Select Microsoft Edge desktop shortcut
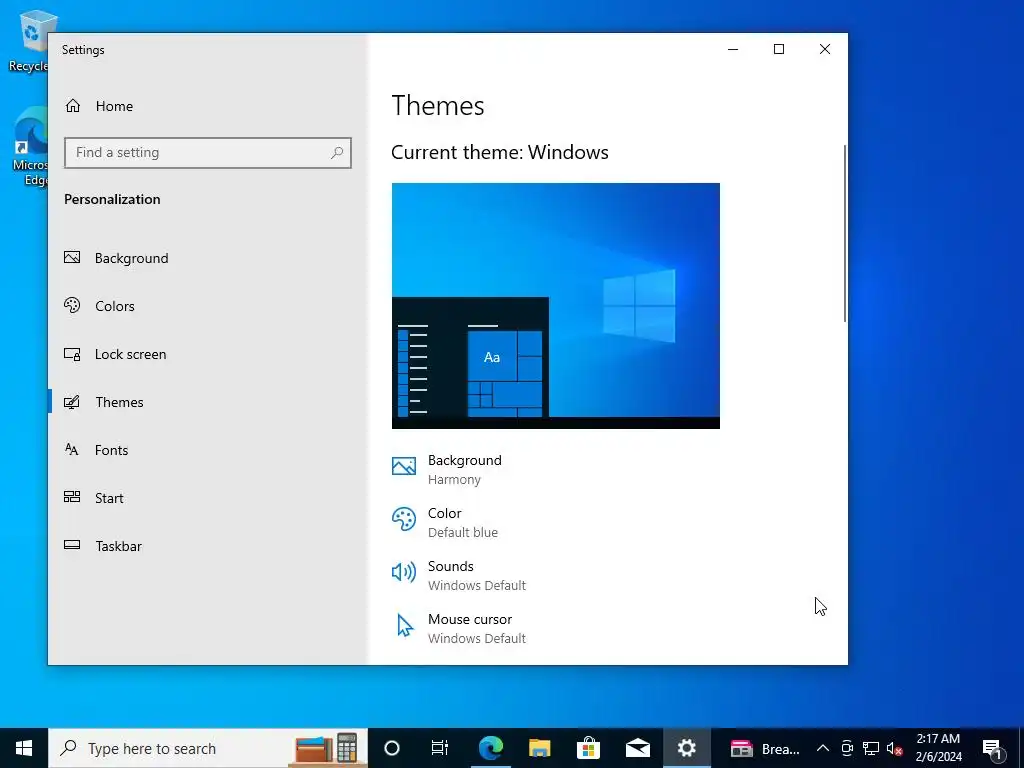Image resolution: width=1024 pixels, height=768 pixels. [30, 147]
